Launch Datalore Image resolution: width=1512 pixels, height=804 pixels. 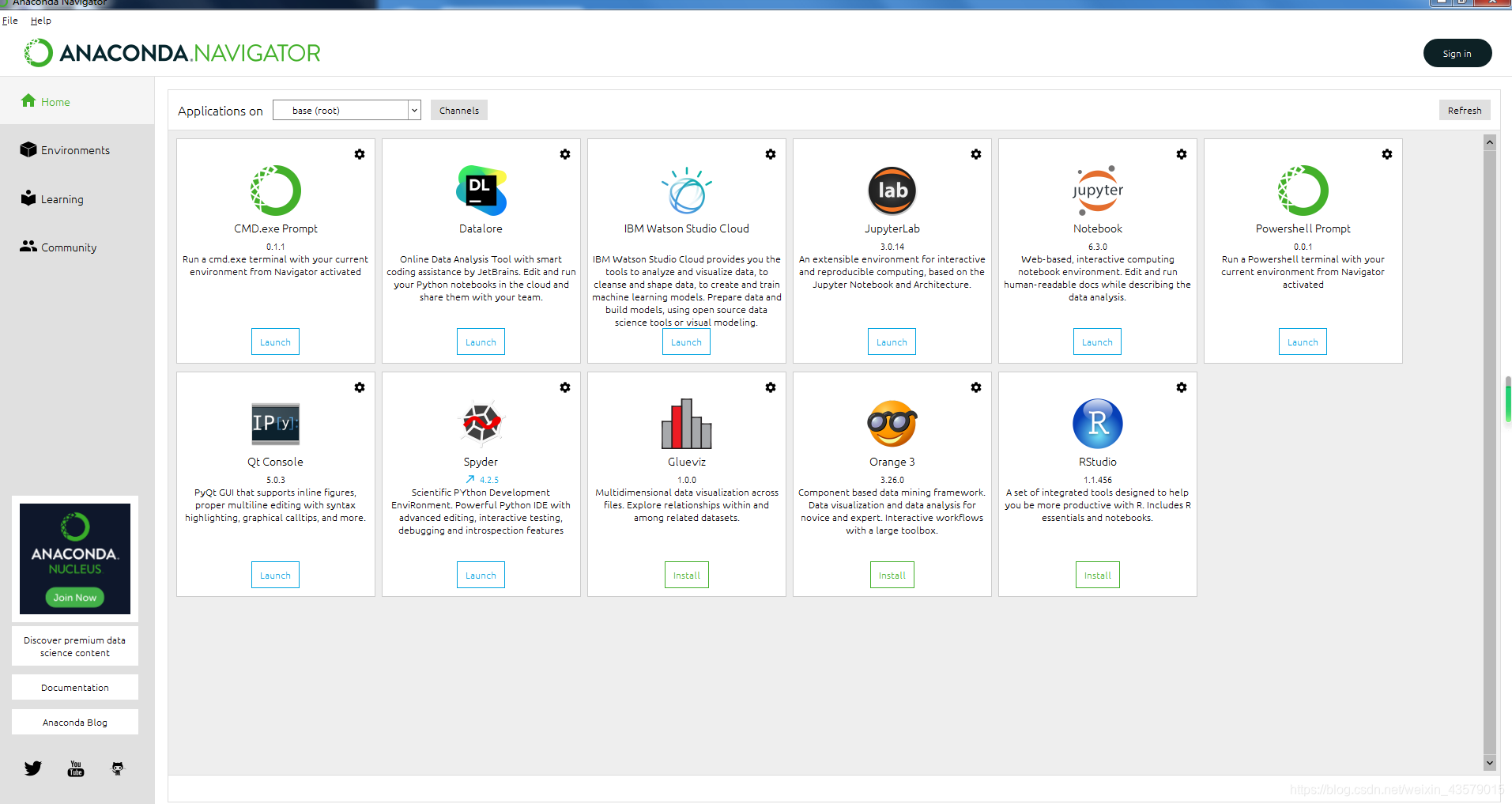tap(481, 342)
